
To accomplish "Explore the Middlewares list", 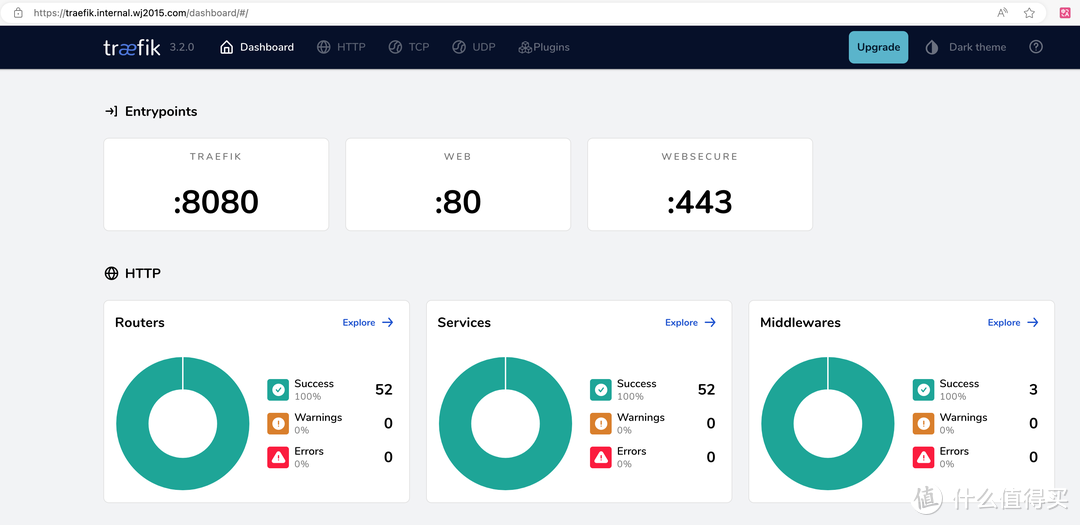I will 1013,322.
